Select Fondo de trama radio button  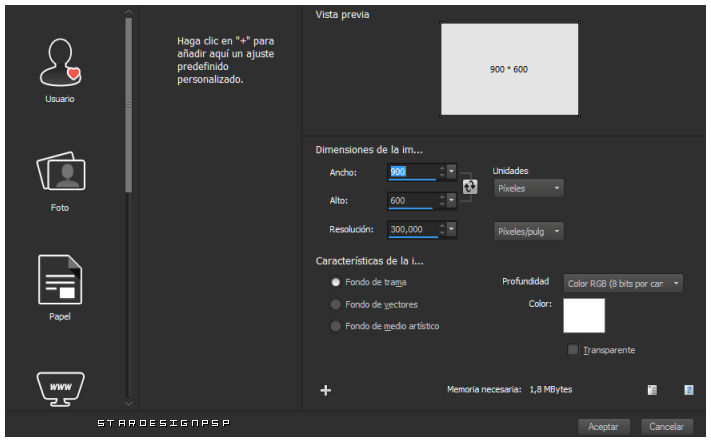336,282
